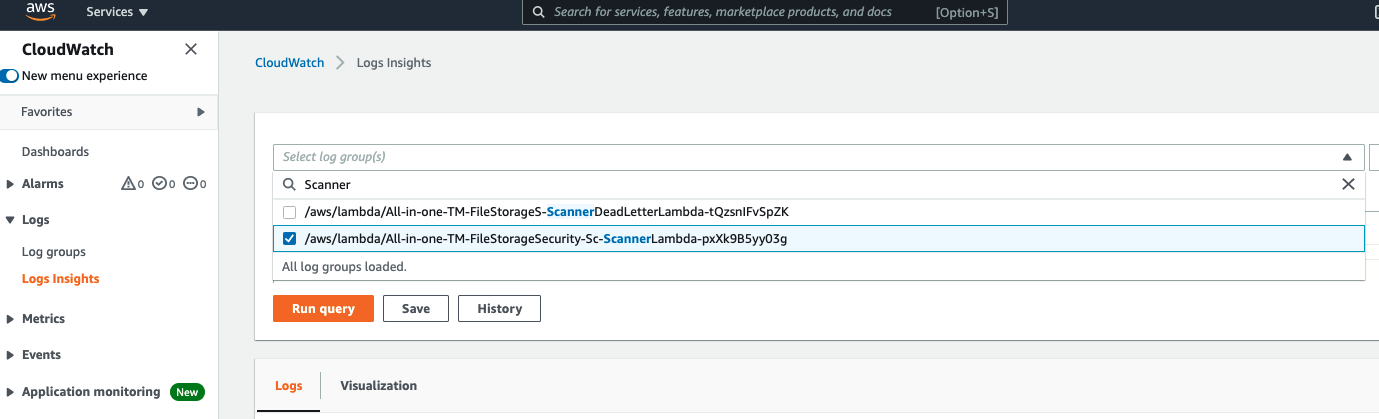This screenshot has width=1379, height=419.
Task: Click the magnifier icon in log group filter
Action: coord(289,185)
